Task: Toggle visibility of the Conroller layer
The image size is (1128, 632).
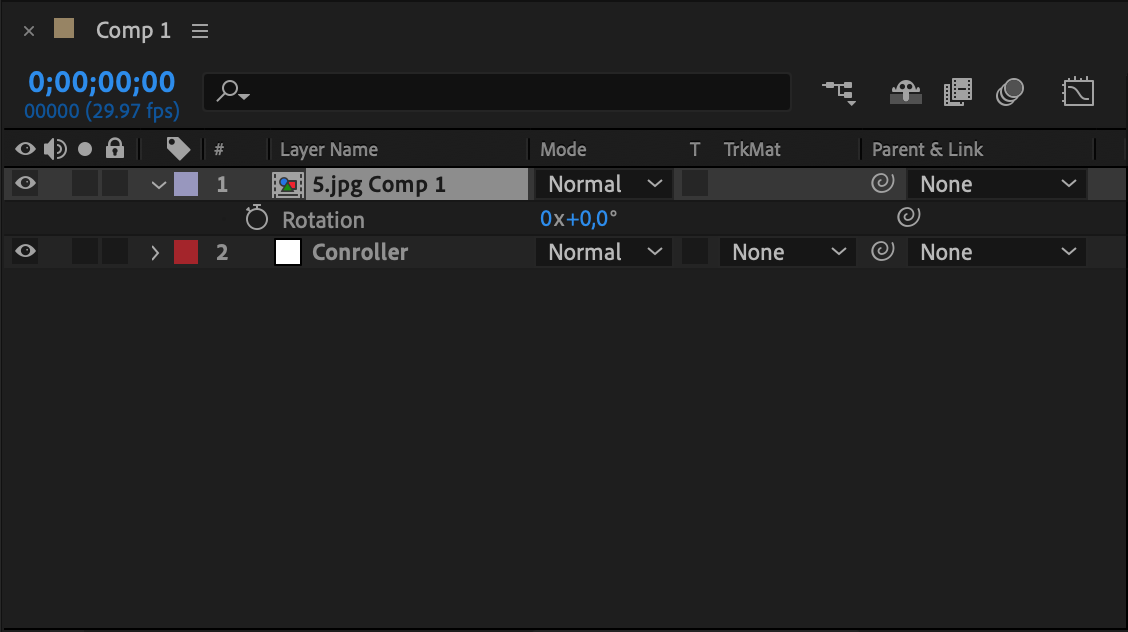Action: pos(25,252)
